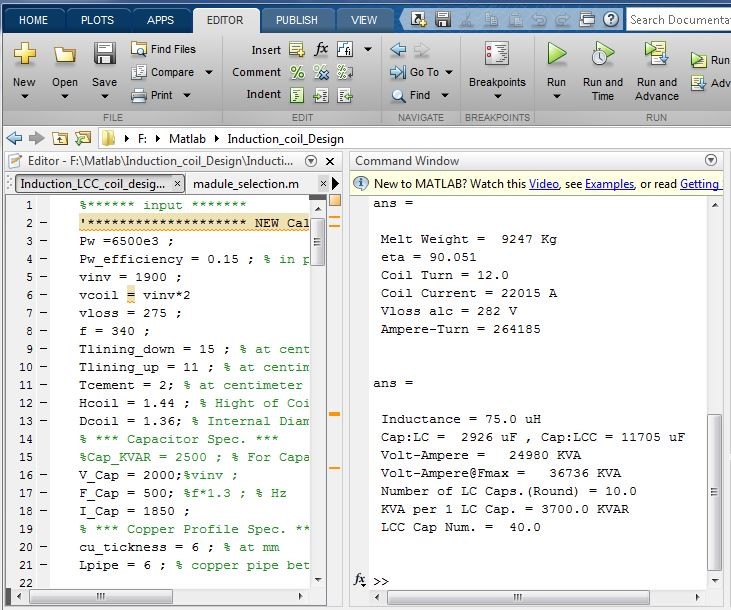Switch to the HOME tab
The height and width of the screenshot is (610, 731).
click(x=33, y=20)
